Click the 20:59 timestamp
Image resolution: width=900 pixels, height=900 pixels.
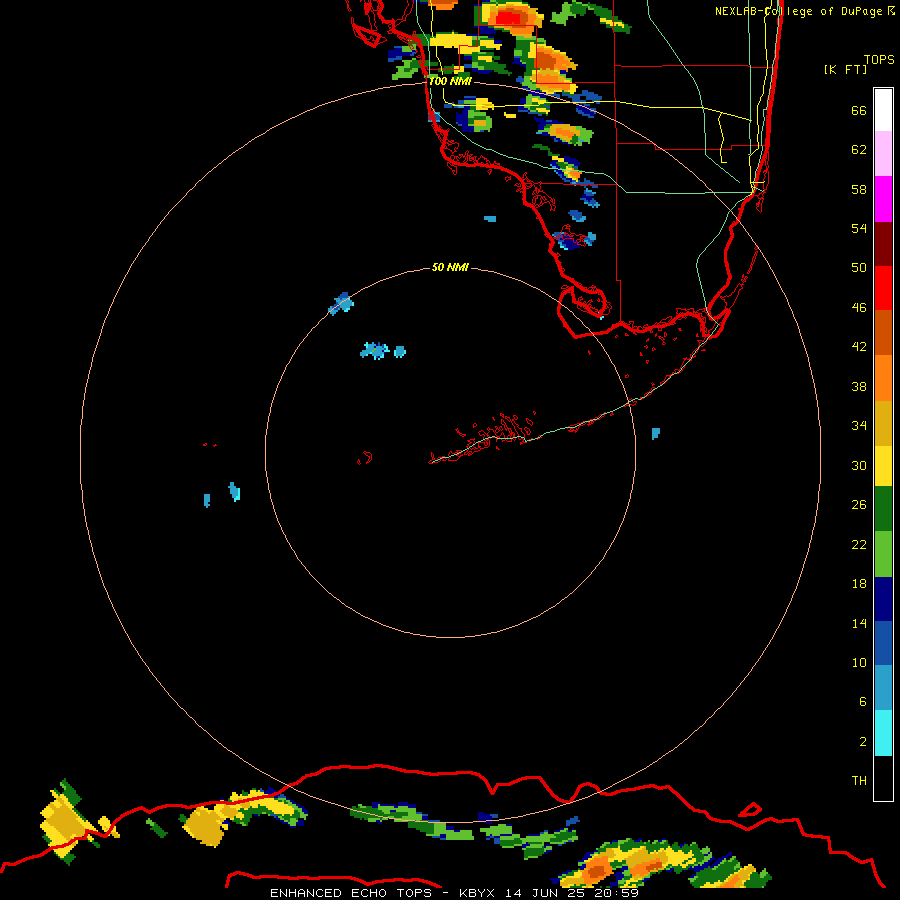(x=616, y=893)
